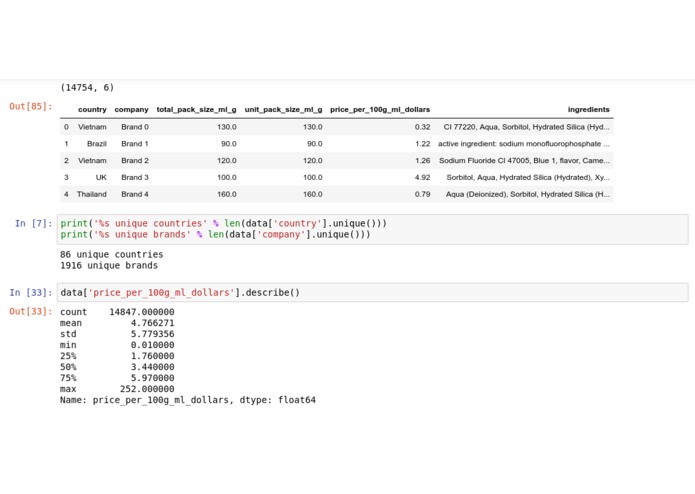Image resolution: width=695 pixels, height=494 pixels.
Task: Click the max value 252.000000
Action: (x=147, y=389)
